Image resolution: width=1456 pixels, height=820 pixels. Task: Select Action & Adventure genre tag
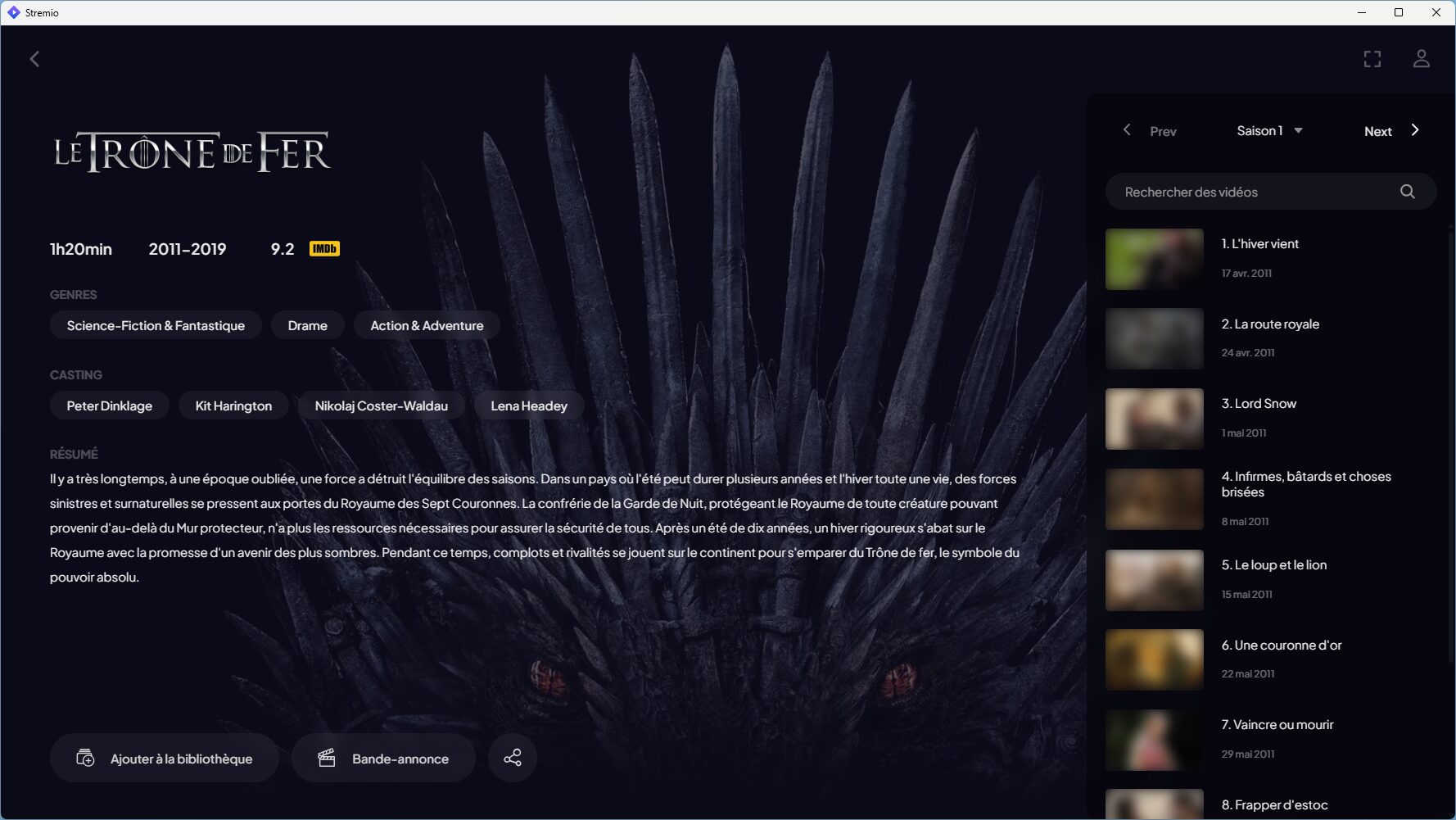pos(427,325)
